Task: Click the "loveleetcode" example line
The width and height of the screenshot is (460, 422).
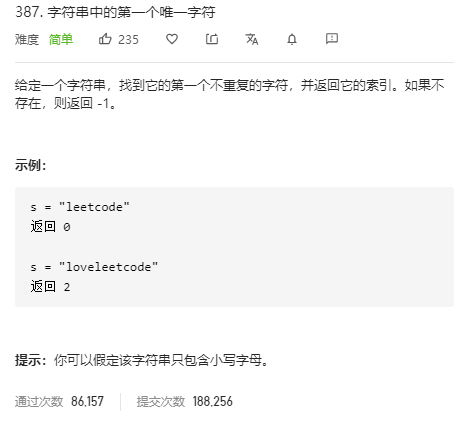Action: tap(94, 267)
